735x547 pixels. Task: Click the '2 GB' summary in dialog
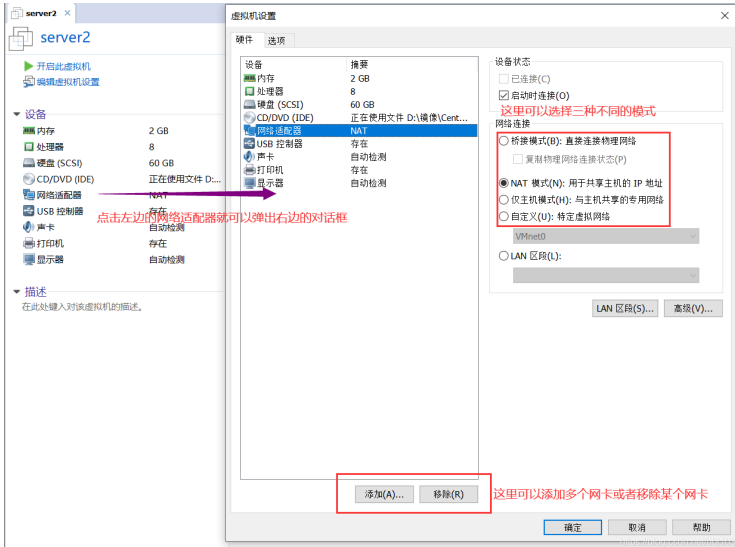360,78
